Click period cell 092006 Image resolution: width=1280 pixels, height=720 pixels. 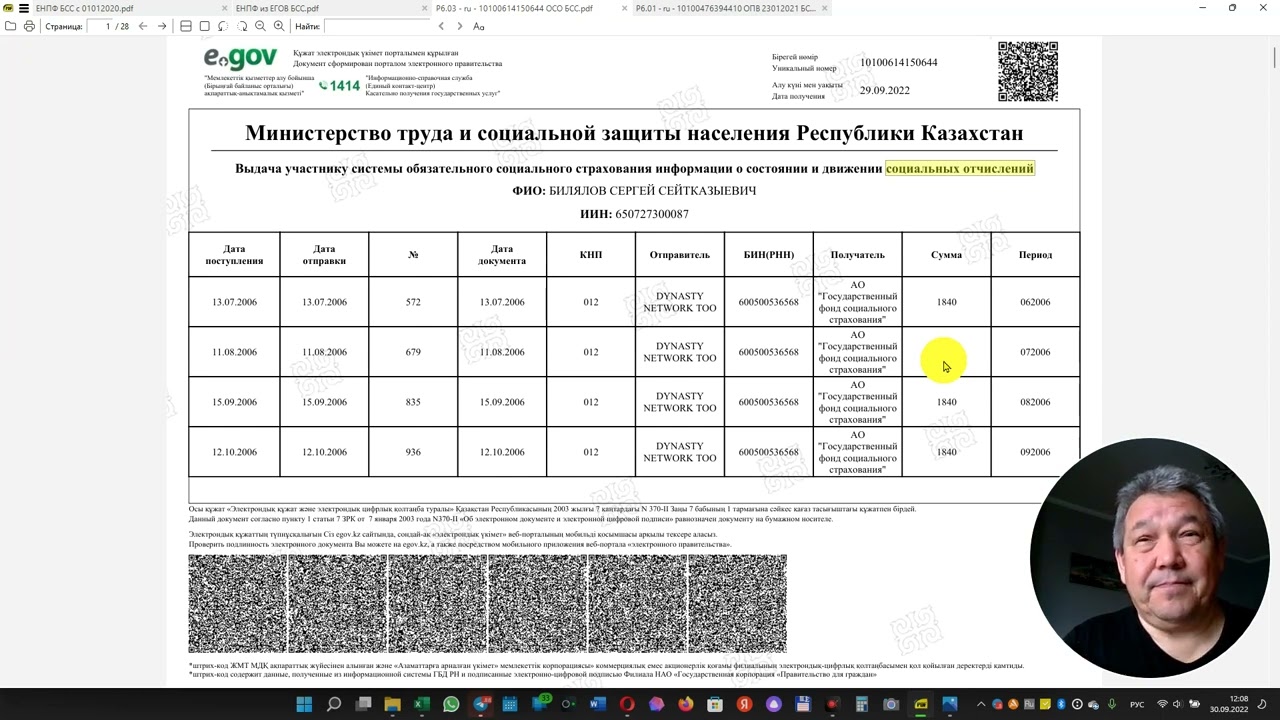(1035, 452)
